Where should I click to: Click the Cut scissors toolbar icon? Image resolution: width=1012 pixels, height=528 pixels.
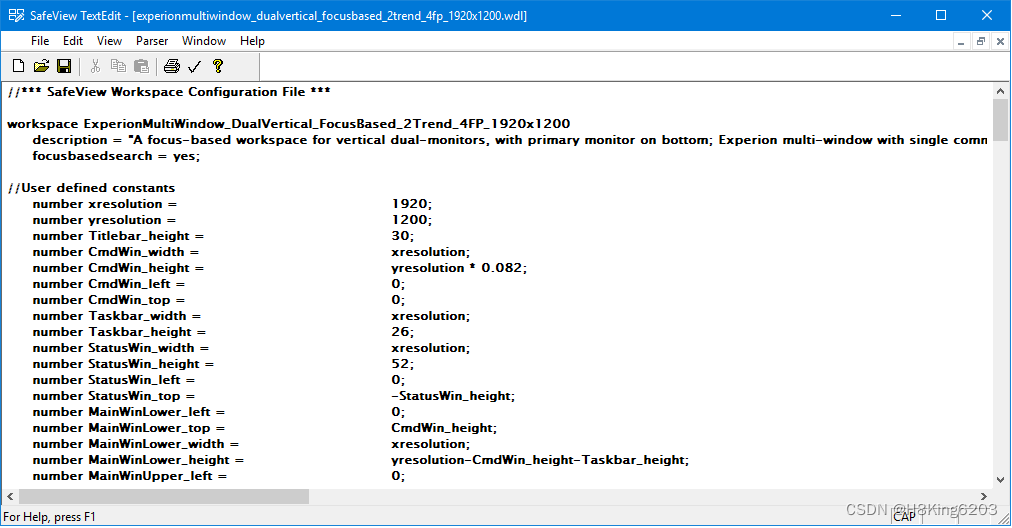[x=96, y=66]
